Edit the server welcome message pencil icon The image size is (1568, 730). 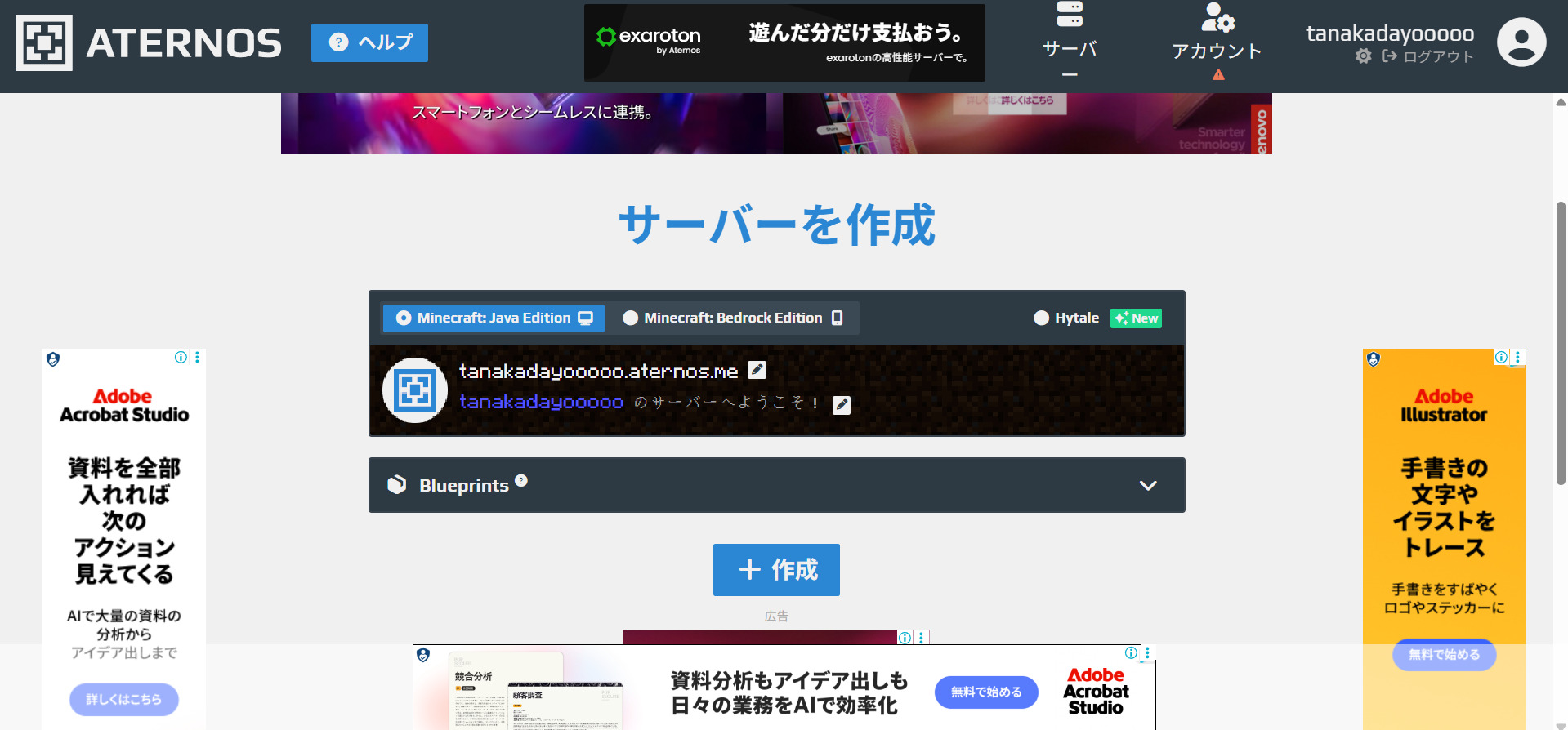tap(841, 405)
